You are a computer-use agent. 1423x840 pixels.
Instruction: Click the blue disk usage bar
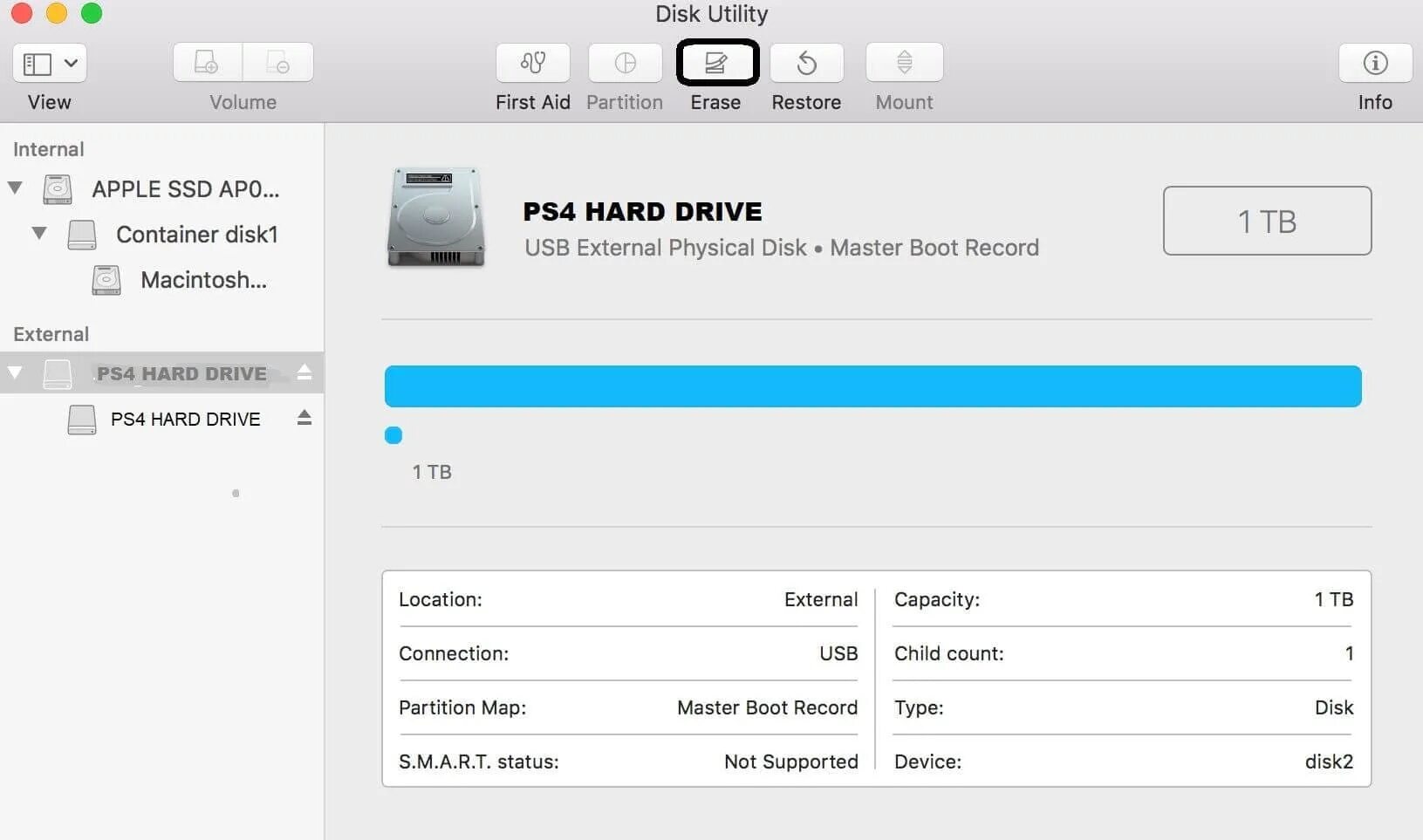873,386
